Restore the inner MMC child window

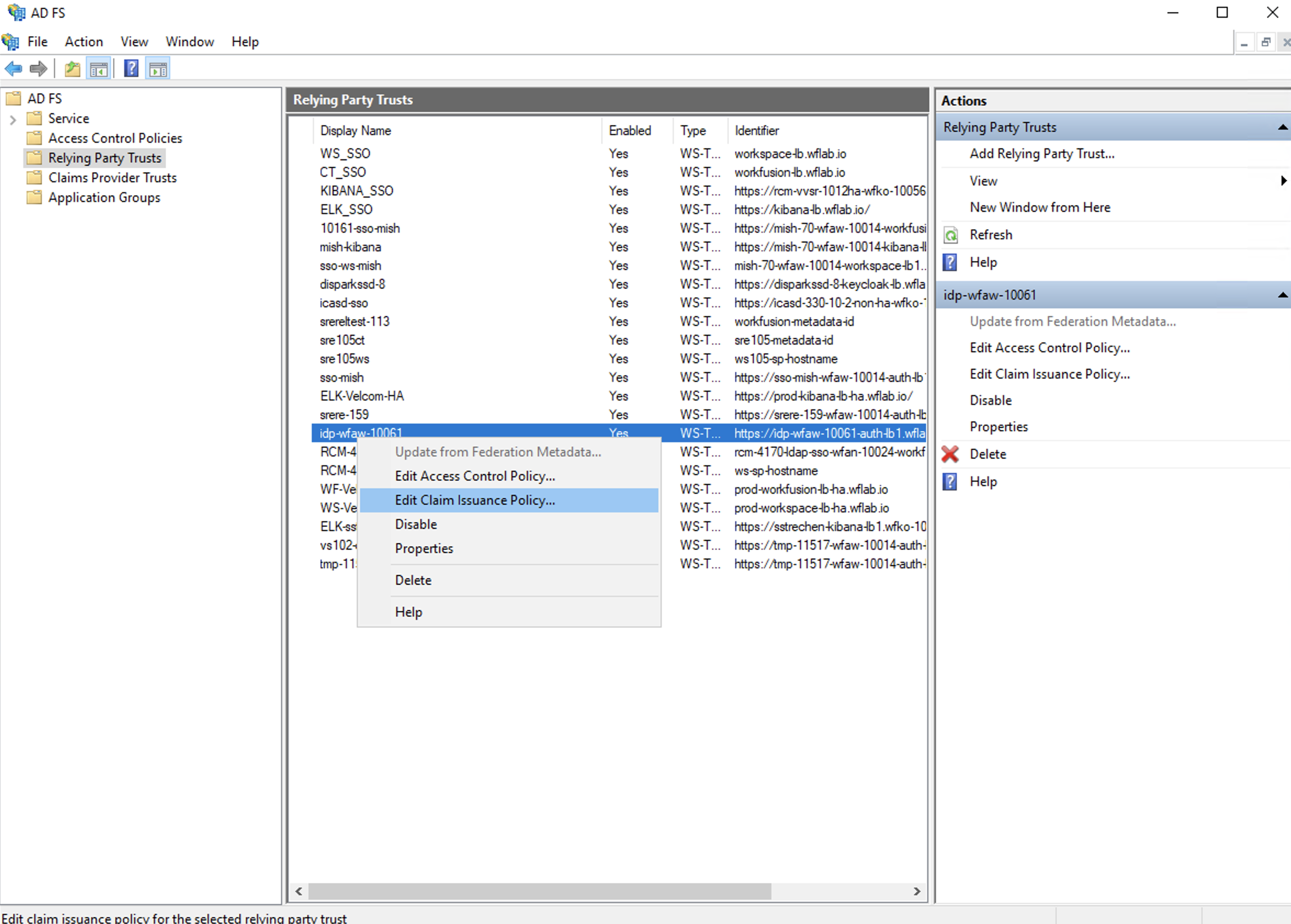[x=1266, y=42]
